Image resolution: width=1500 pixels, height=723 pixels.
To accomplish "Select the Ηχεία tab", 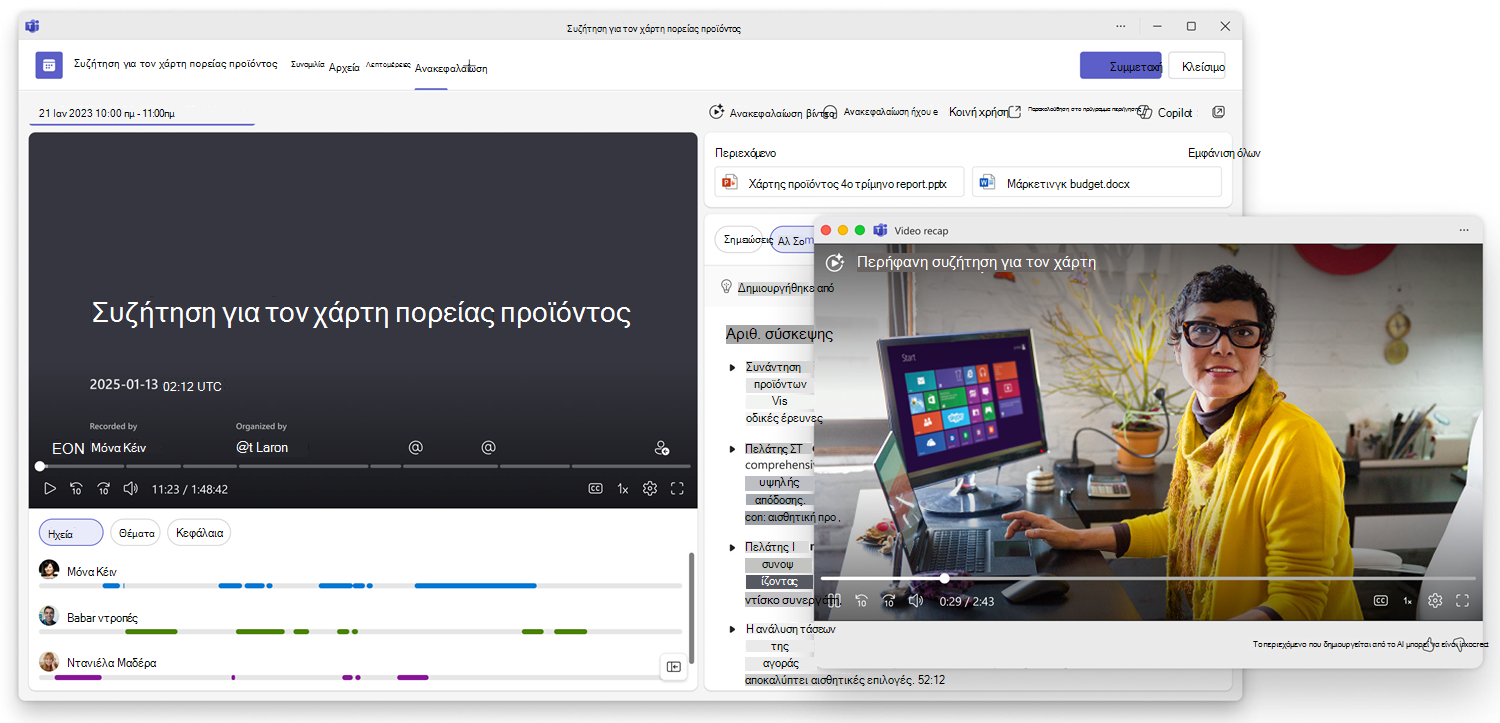I will coord(71,533).
